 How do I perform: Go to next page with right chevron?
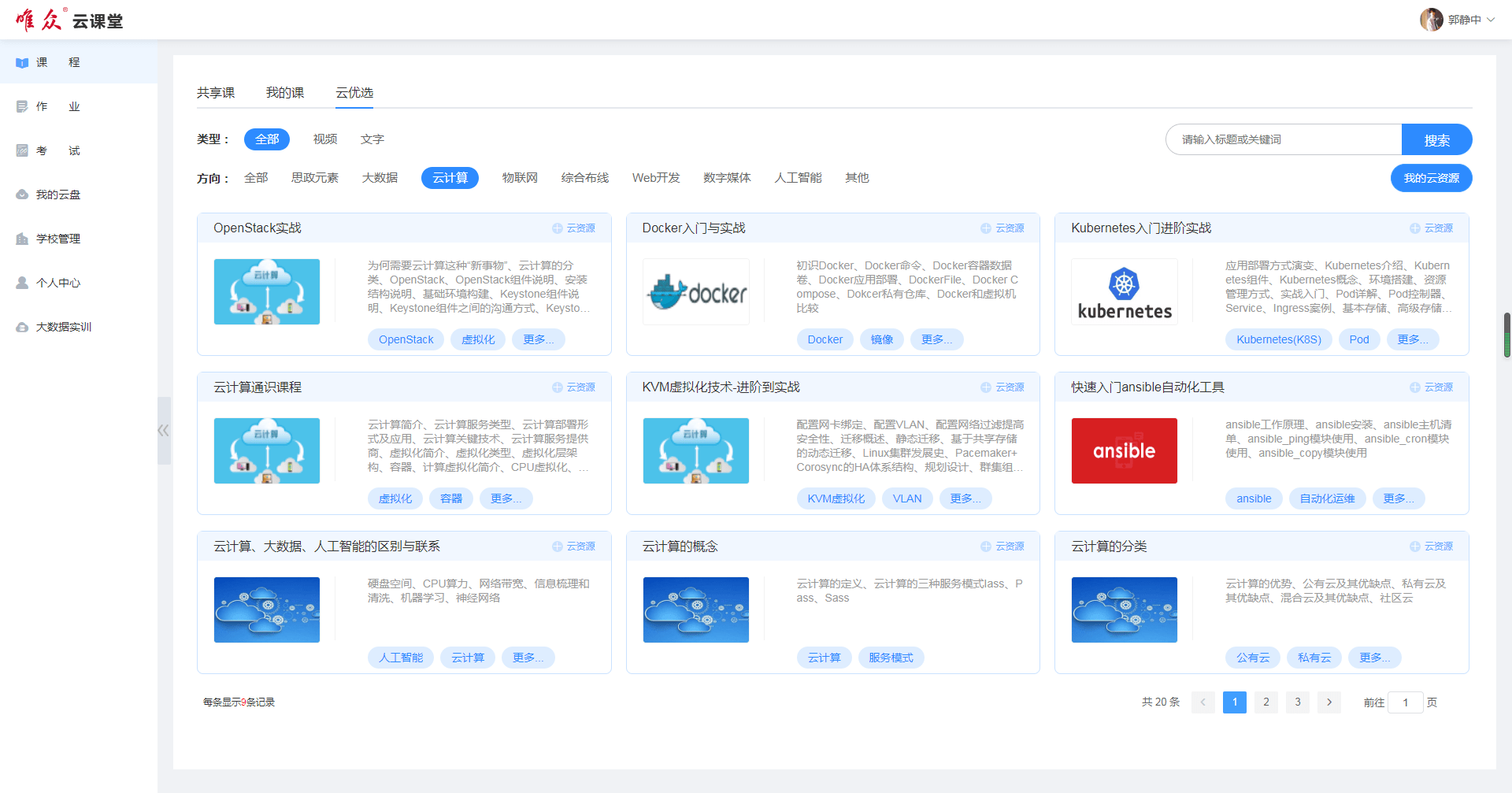[1329, 702]
